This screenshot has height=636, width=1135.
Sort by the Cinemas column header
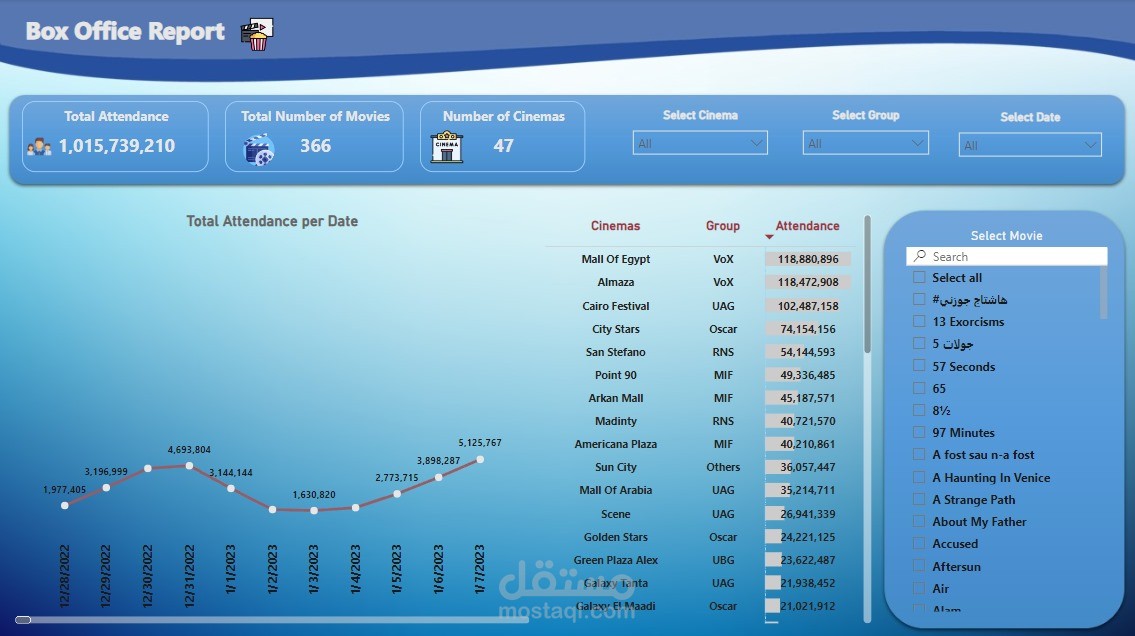point(615,226)
